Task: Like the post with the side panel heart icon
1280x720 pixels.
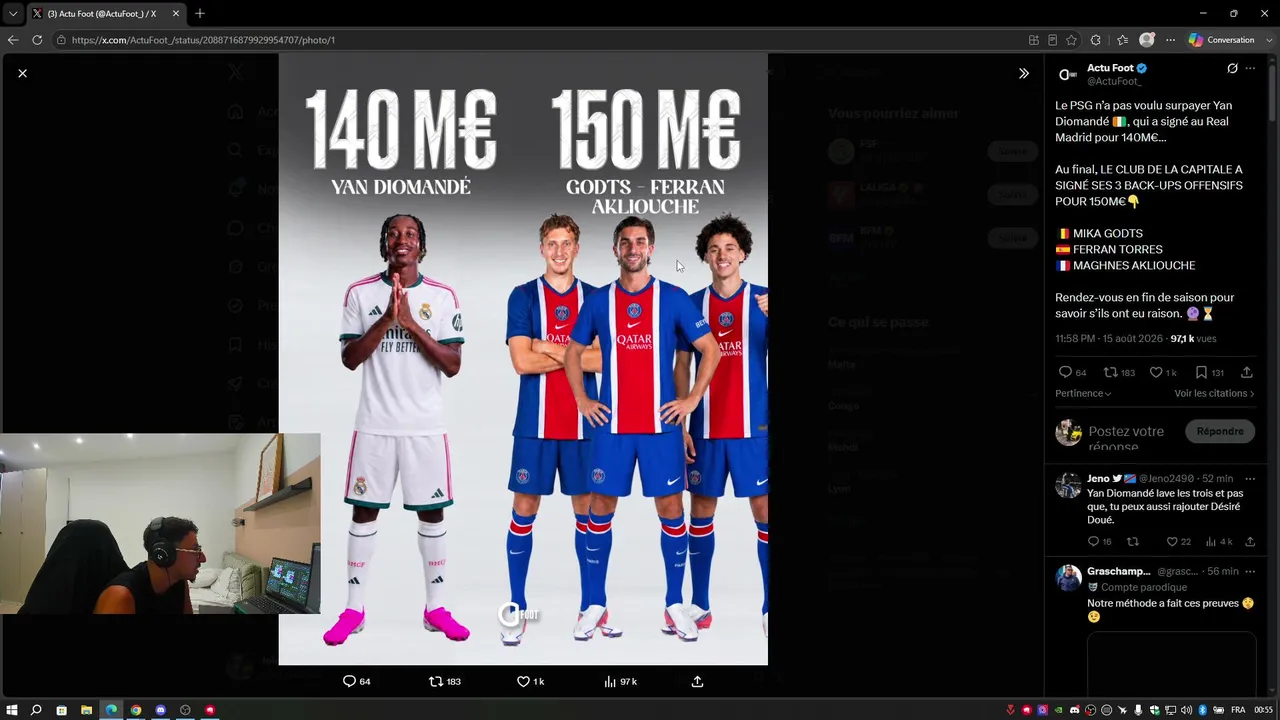Action: click(1156, 372)
